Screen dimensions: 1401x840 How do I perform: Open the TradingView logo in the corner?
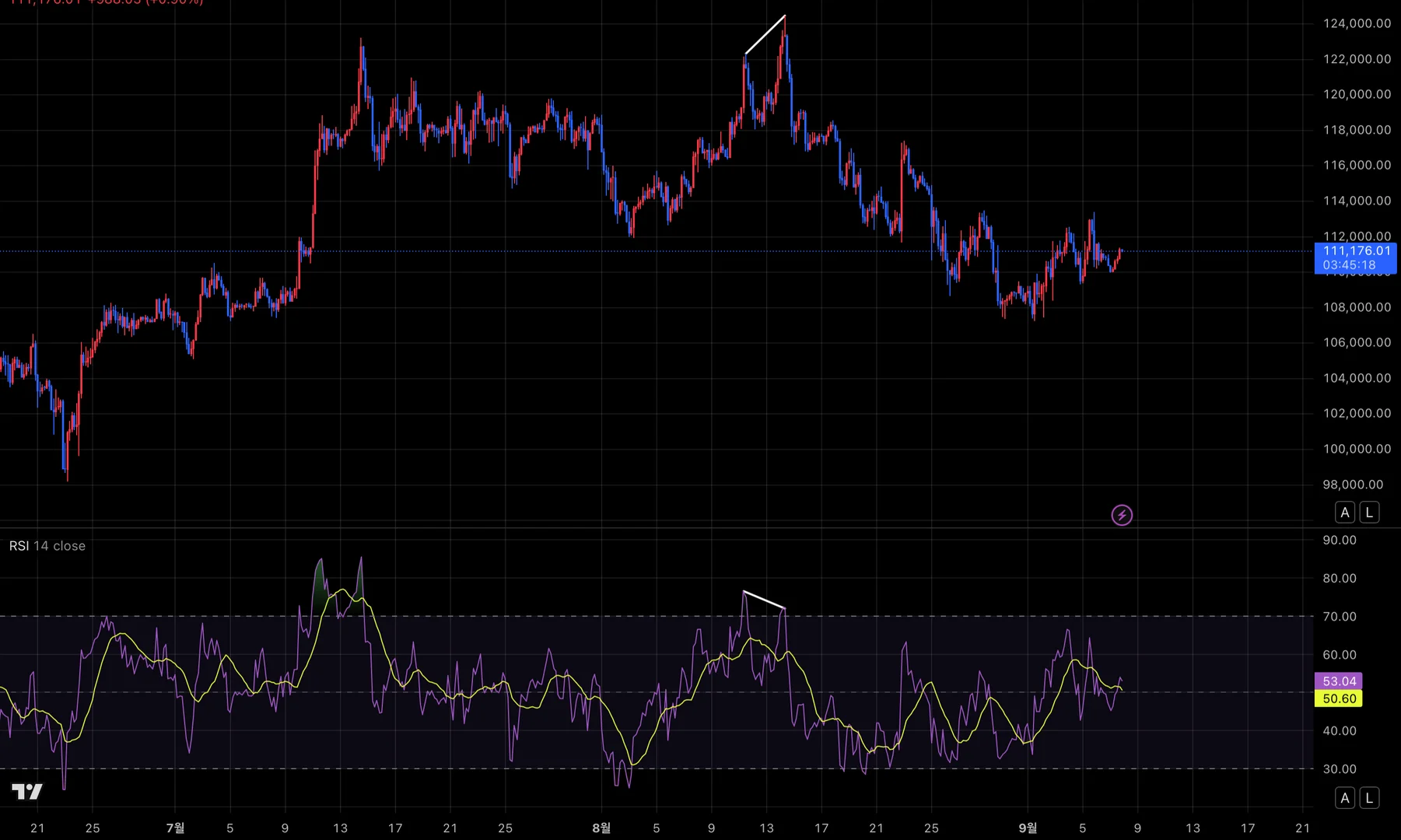tap(27, 792)
